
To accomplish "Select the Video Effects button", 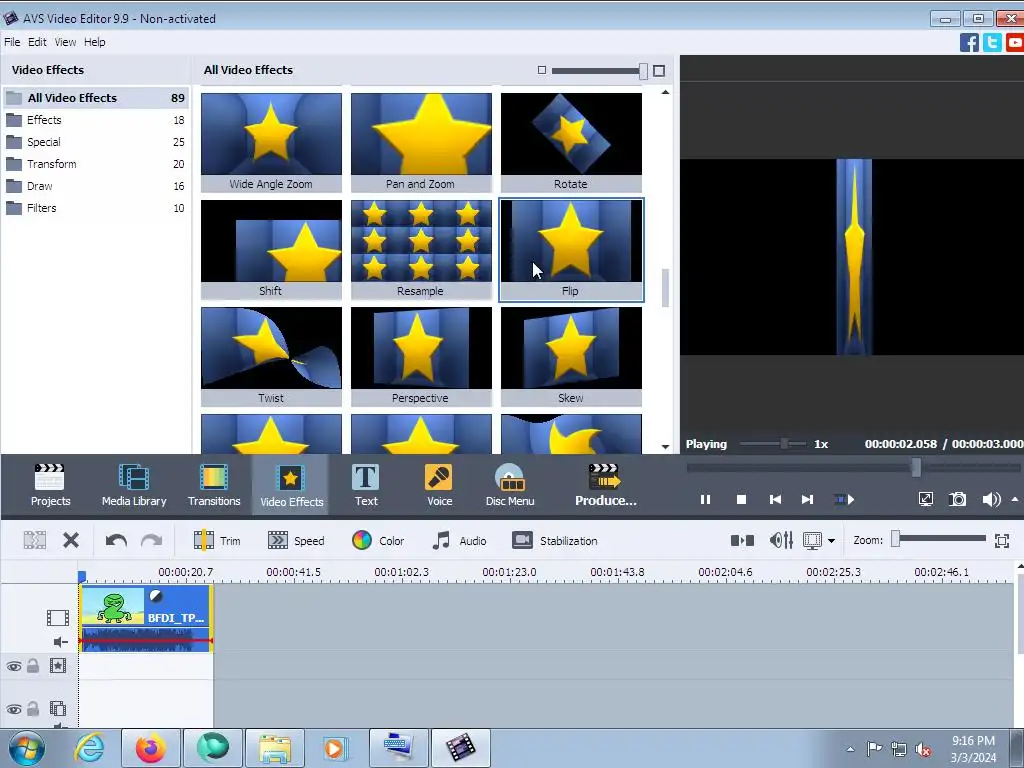I will pos(291,485).
